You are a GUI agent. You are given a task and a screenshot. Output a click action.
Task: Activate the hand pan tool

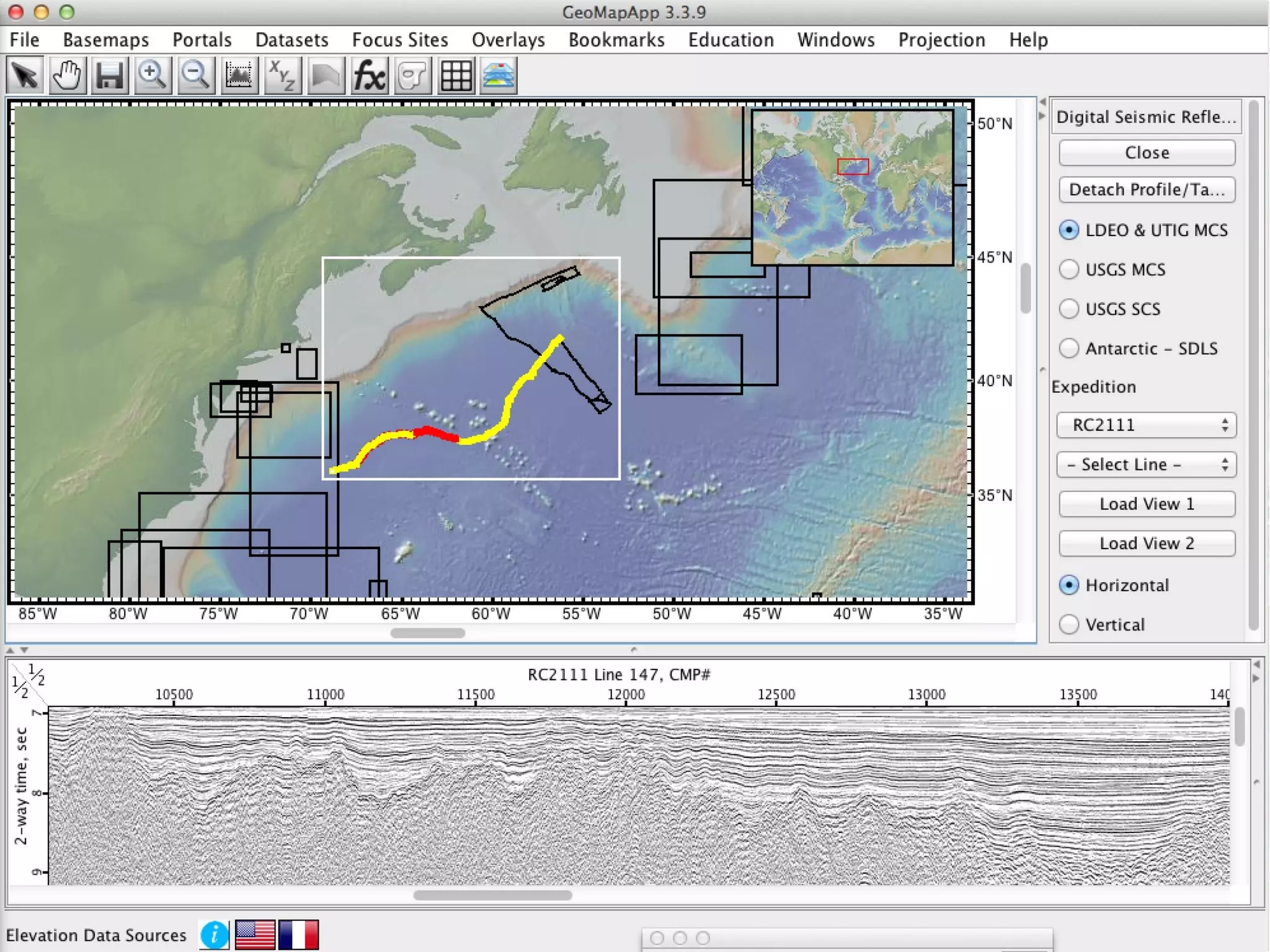[67, 76]
